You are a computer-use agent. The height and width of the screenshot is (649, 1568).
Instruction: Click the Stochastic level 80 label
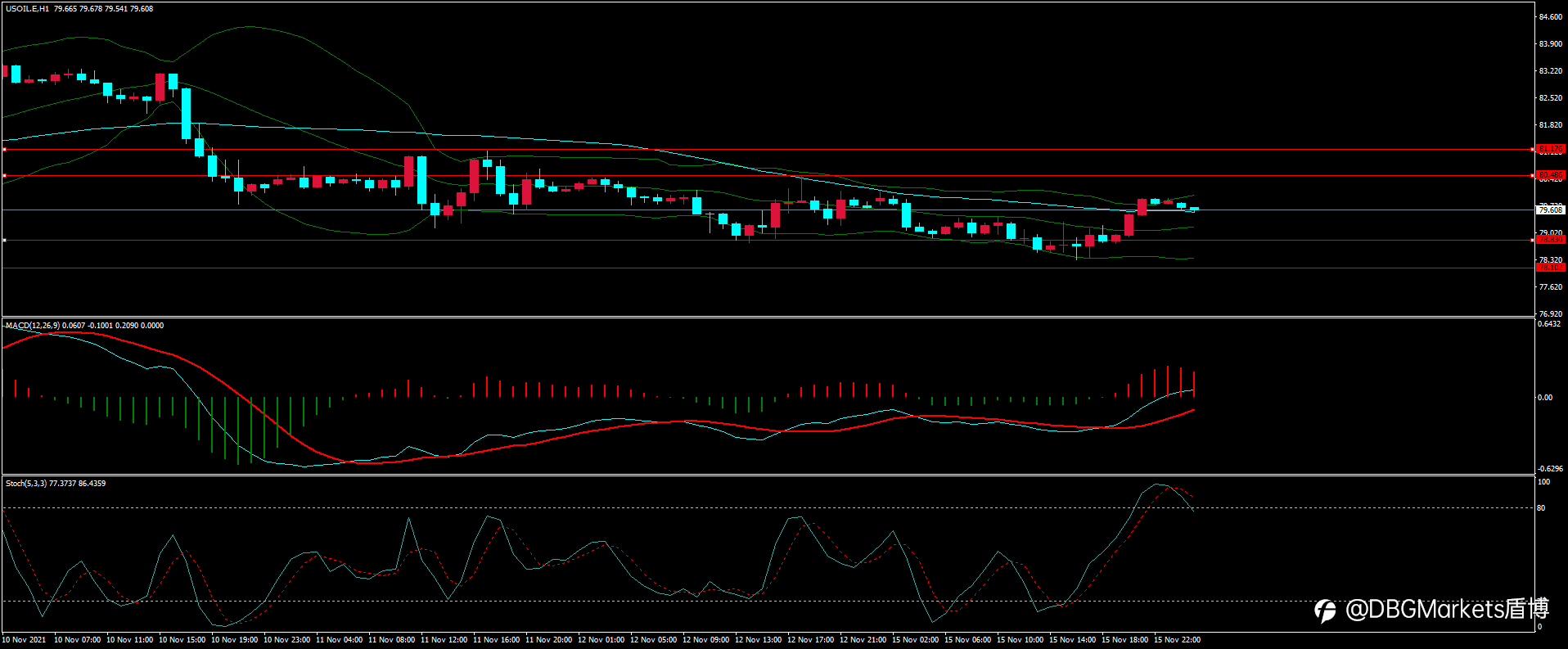(x=1541, y=508)
